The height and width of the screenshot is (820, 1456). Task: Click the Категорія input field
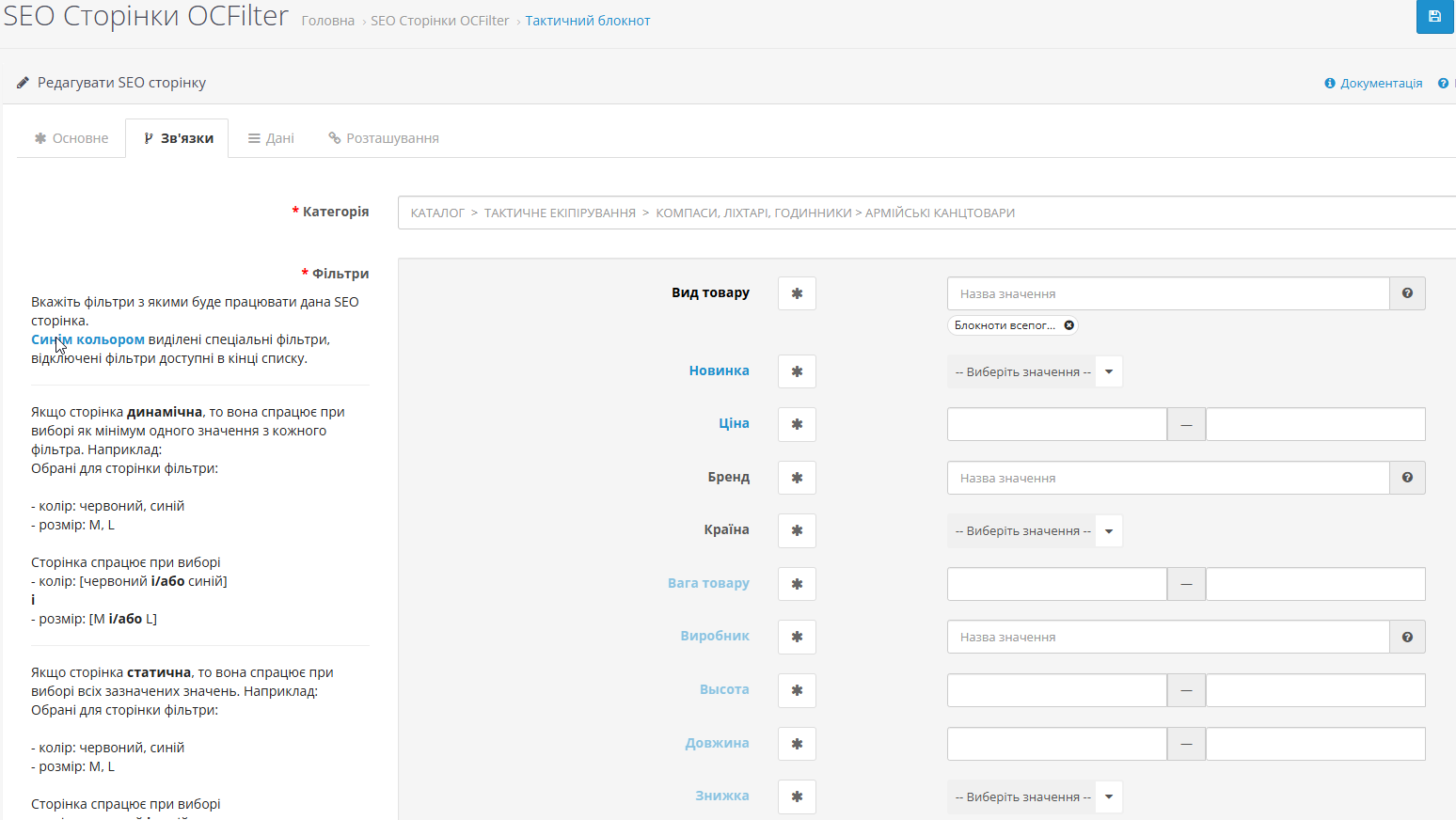click(x=926, y=213)
